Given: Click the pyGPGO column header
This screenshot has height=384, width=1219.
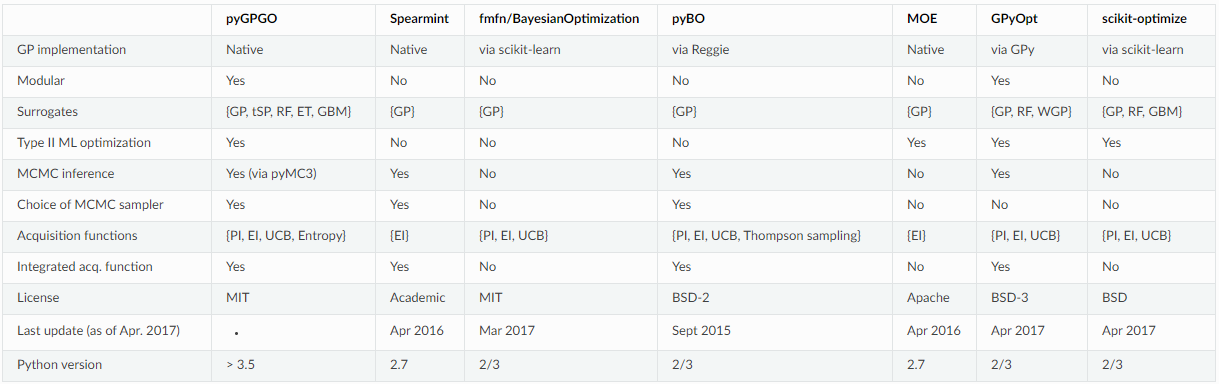Looking at the screenshot, I should [x=252, y=19].
